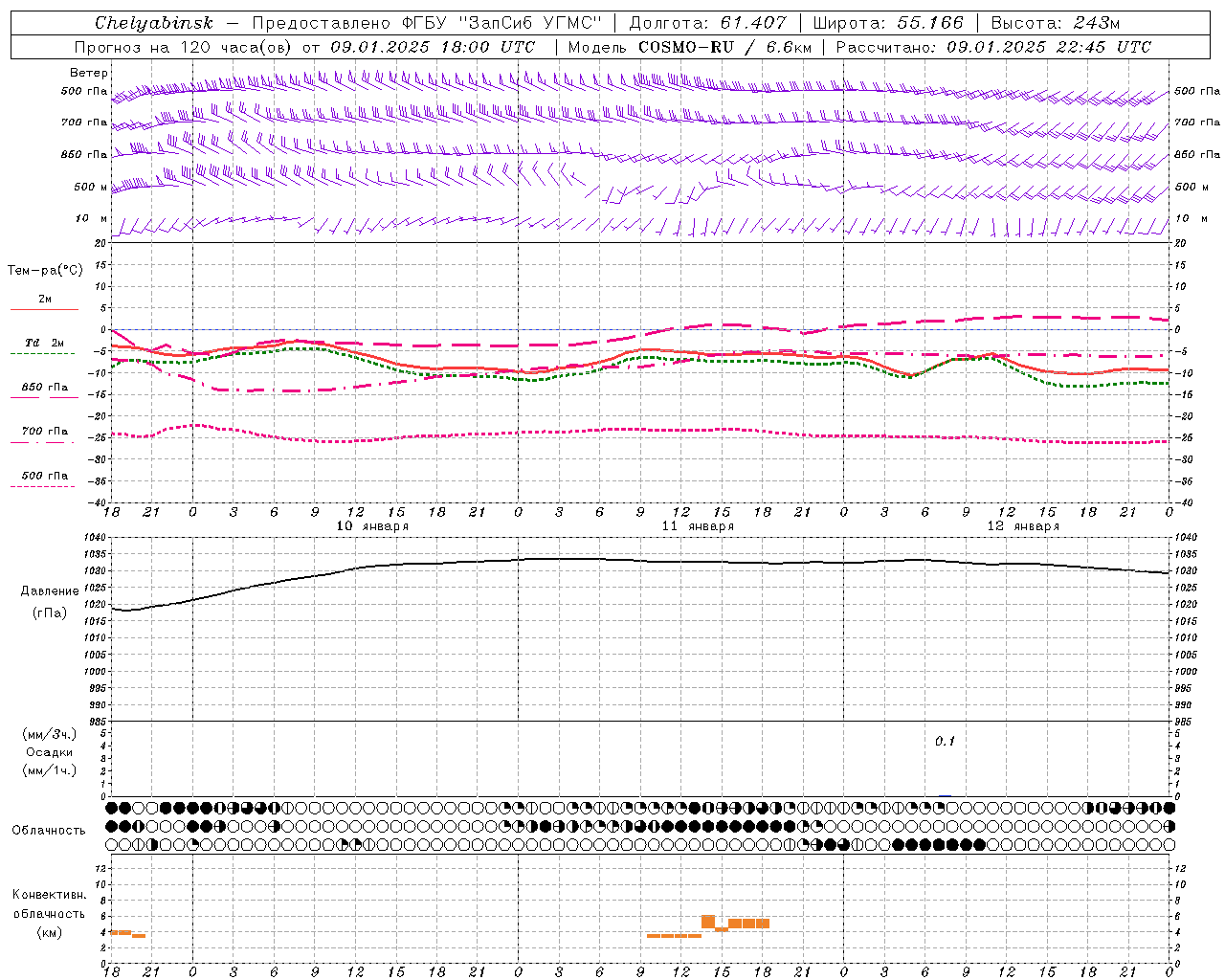Click the 'Td 2м' dew point legend label
The height and width of the screenshot is (980, 1225).
tap(45, 343)
